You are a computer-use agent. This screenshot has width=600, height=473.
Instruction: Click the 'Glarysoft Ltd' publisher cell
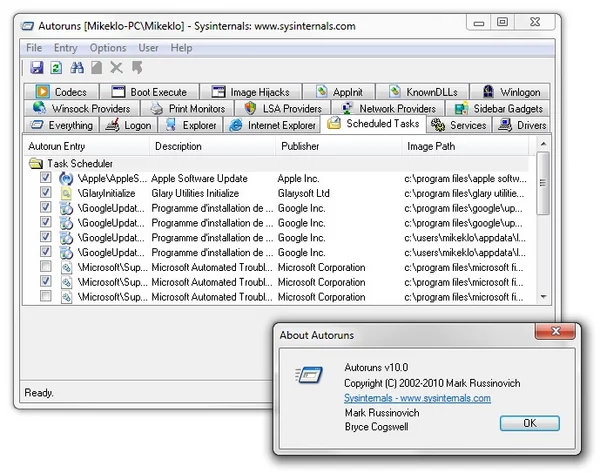point(303,193)
